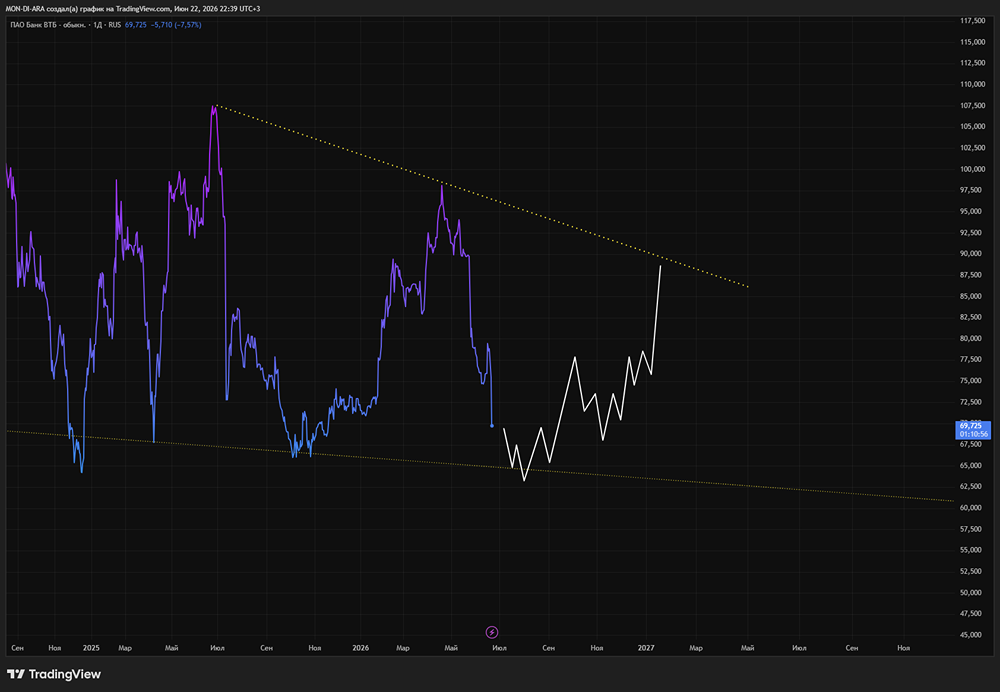Click the 102,500 price axis label
The image size is (1000, 692).
coord(973,148)
